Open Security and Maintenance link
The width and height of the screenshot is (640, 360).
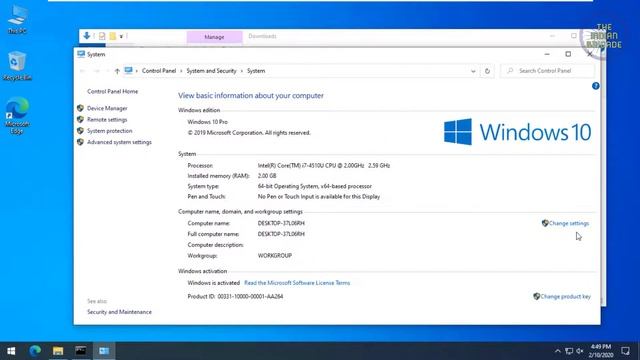point(119,312)
